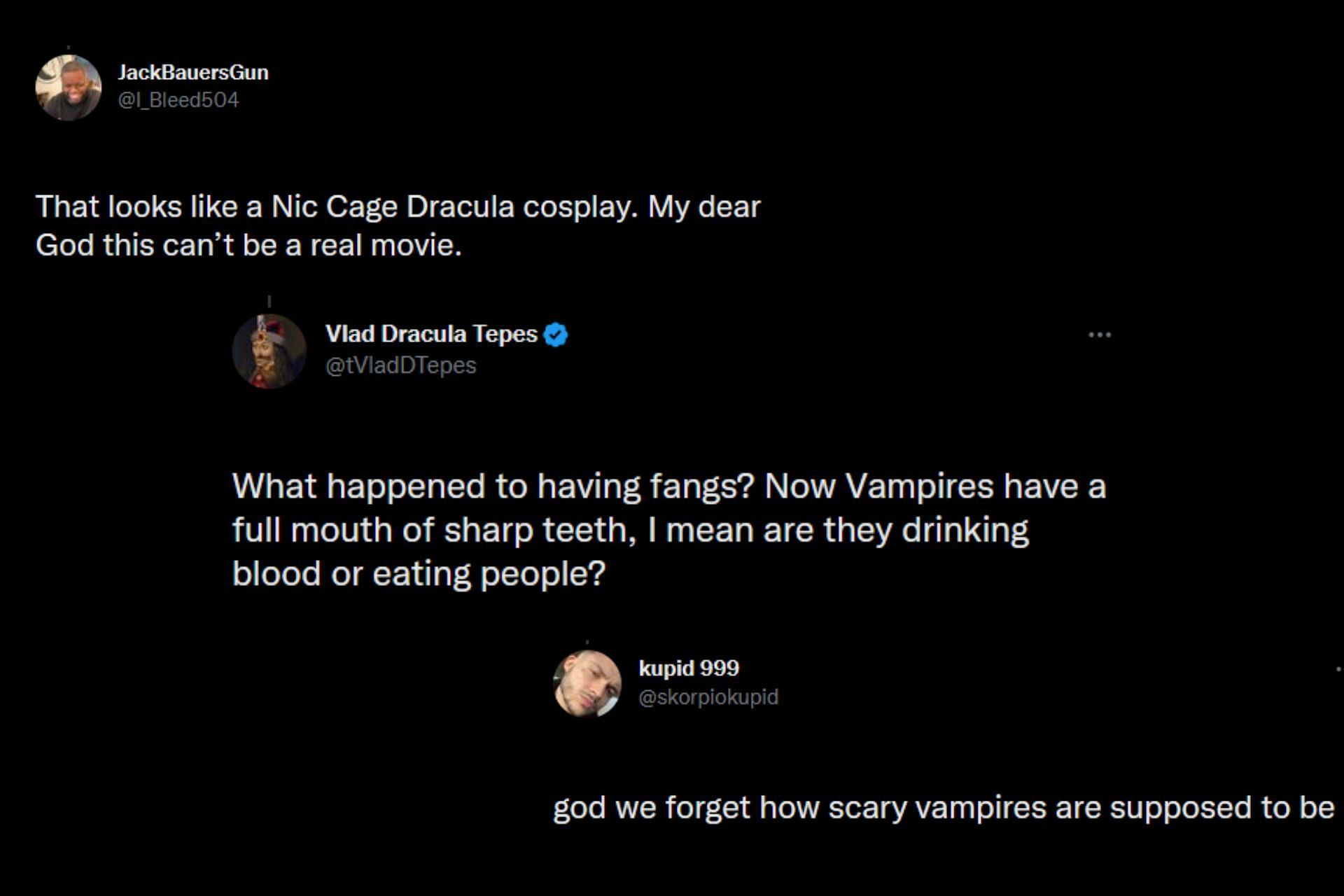Viewport: 1344px width, 896px height.
Task: Select the 'Nic Cage Dracula cosplay' tweet line
Action: [x=398, y=206]
